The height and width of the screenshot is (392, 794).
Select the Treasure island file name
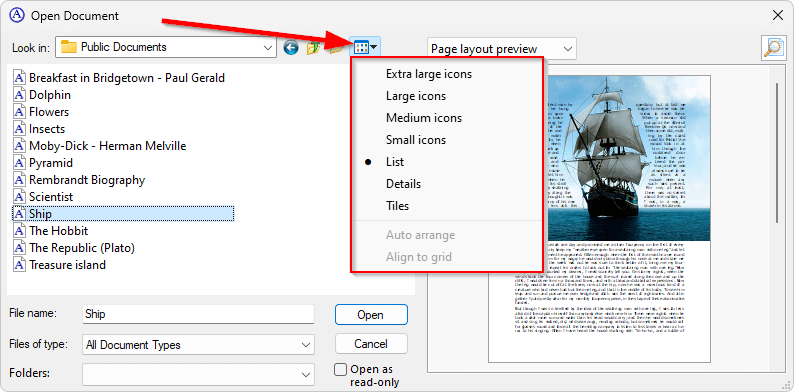67,264
